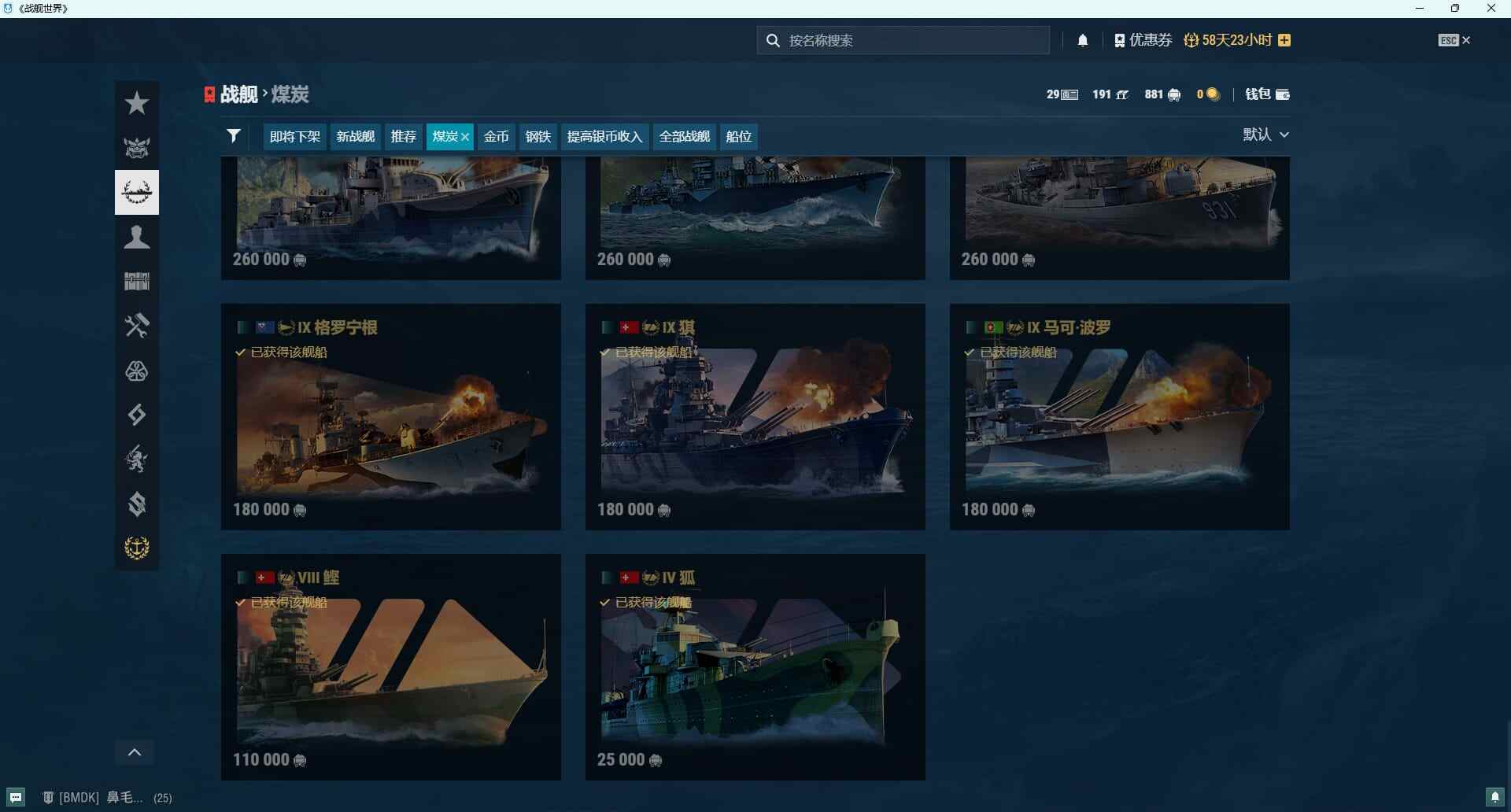Click the premium time 58天23小时 indicator
This screenshot has width=1511, height=812.
[1228, 40]
